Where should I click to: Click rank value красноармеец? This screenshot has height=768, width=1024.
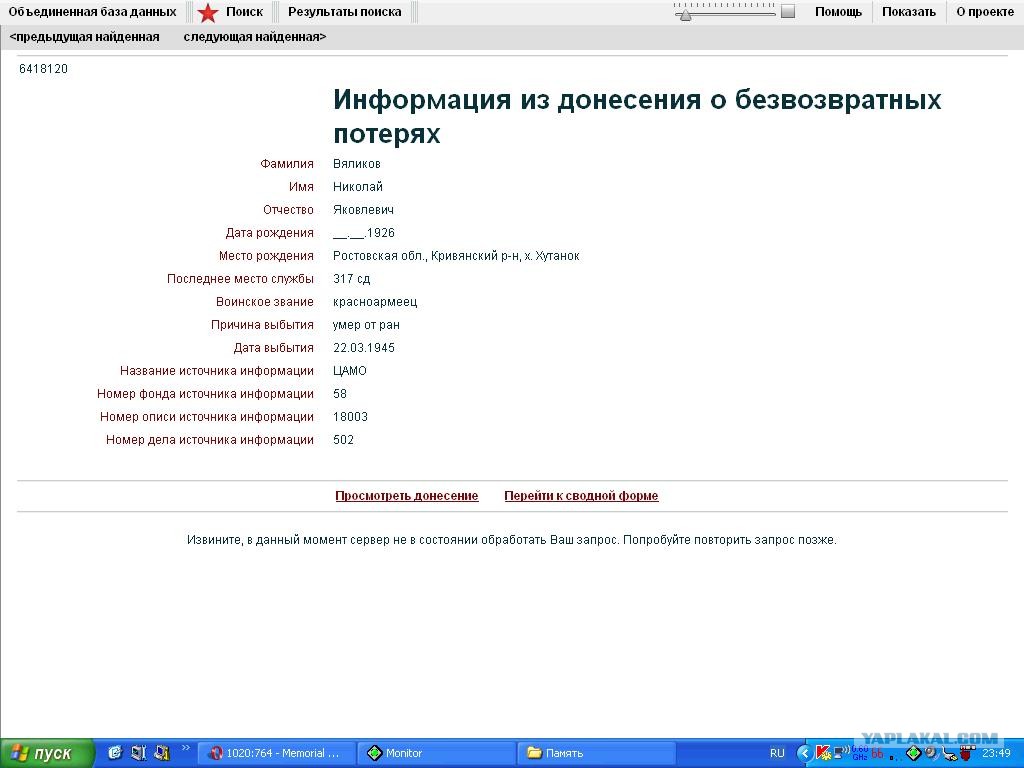click(375, 302)
